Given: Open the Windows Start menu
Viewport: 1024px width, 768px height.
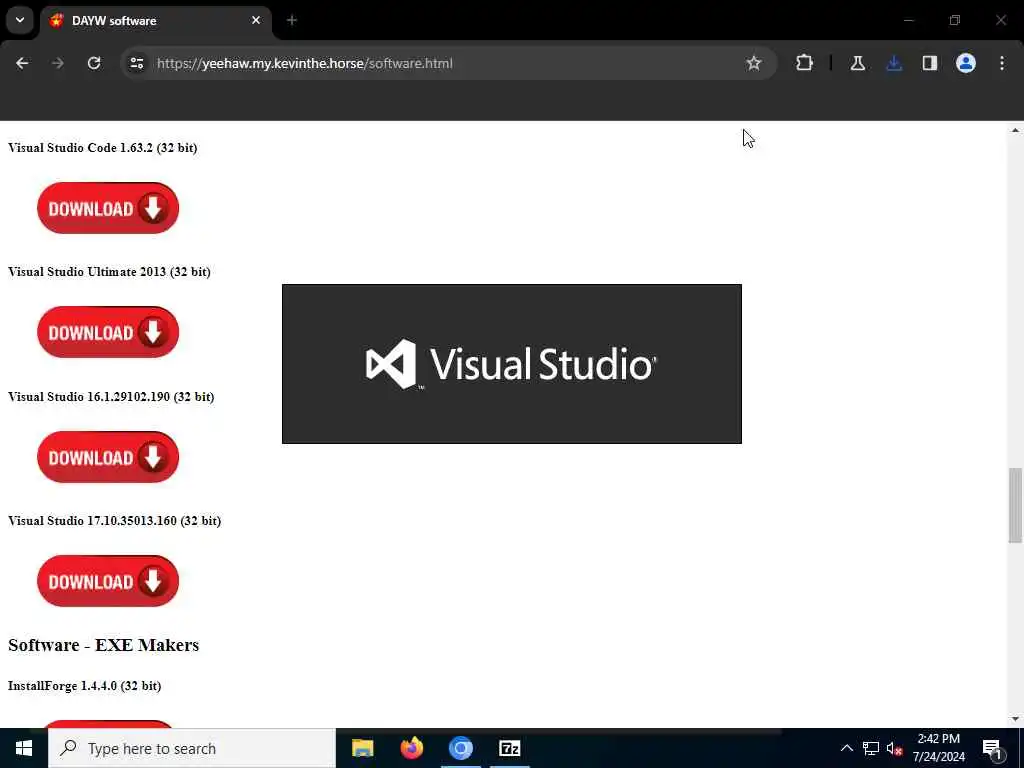Looking at the screenshot, I should click(24, 748).
